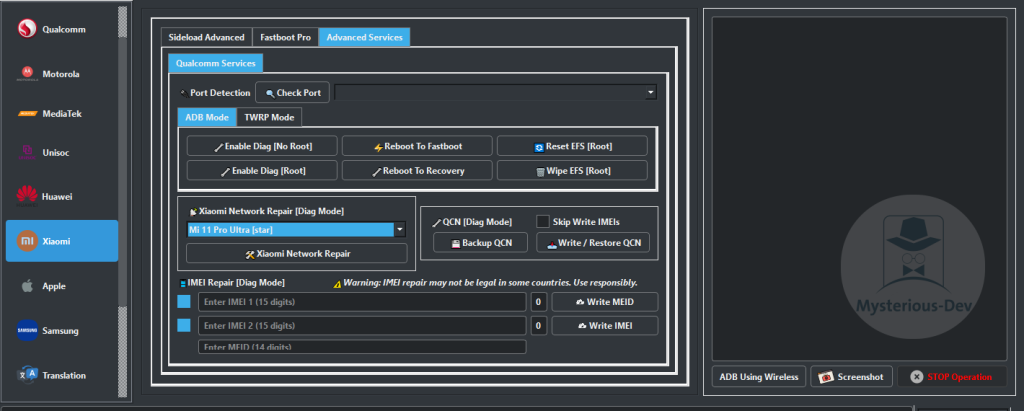Open the Qualcomm section in sidebar

pyautogui.click(x=62, y=29)
